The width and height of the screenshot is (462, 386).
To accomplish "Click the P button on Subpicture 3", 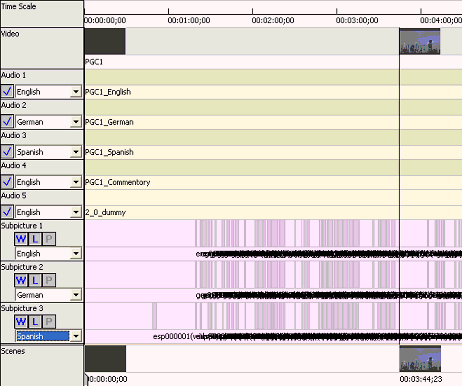I will pyautogui.click(x=49, y=322).
